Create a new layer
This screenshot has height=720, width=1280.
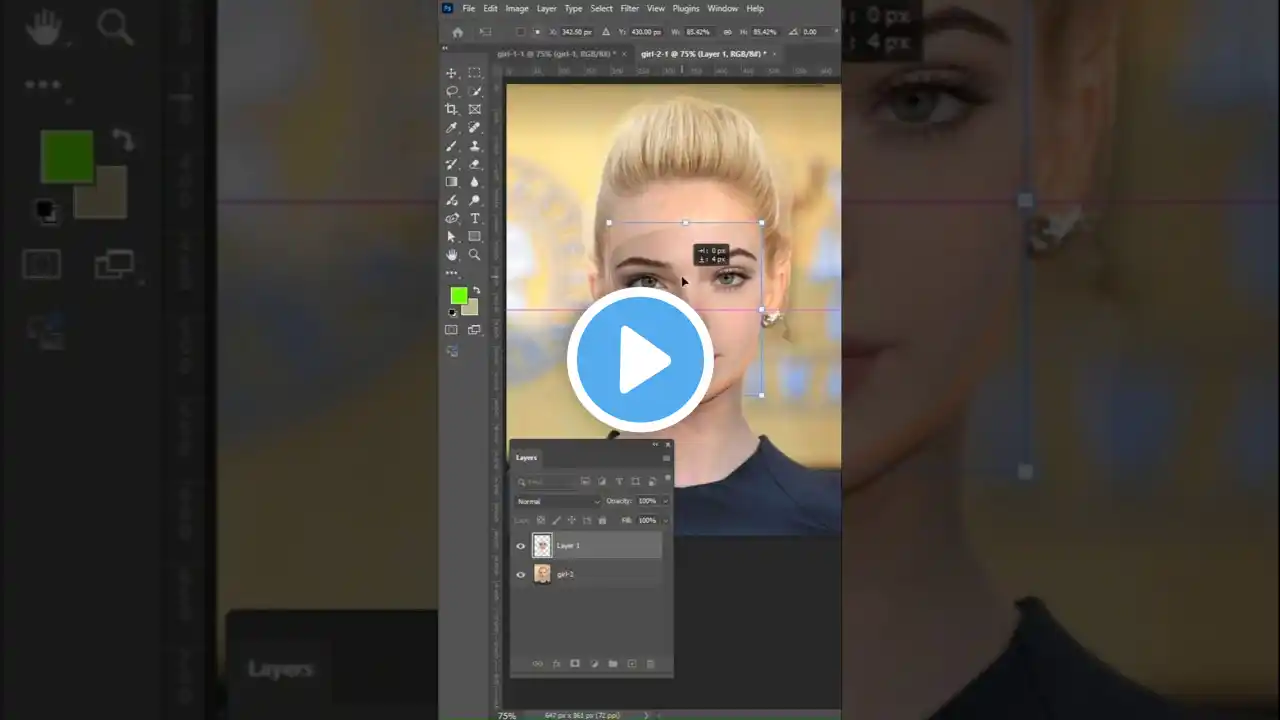pyautogui.click(x=632, y=664)
